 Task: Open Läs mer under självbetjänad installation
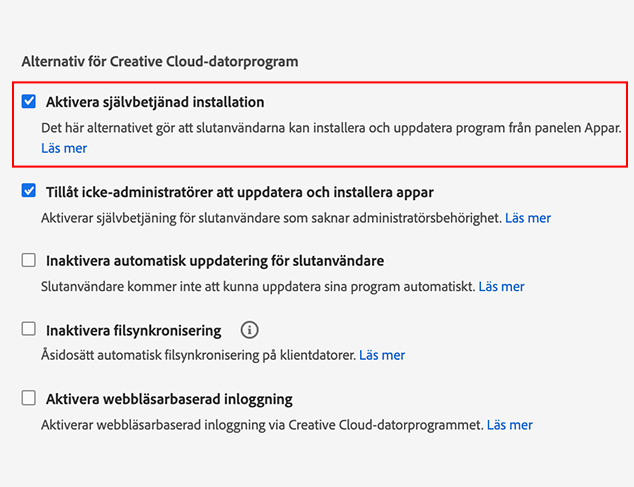pos(64,148)
